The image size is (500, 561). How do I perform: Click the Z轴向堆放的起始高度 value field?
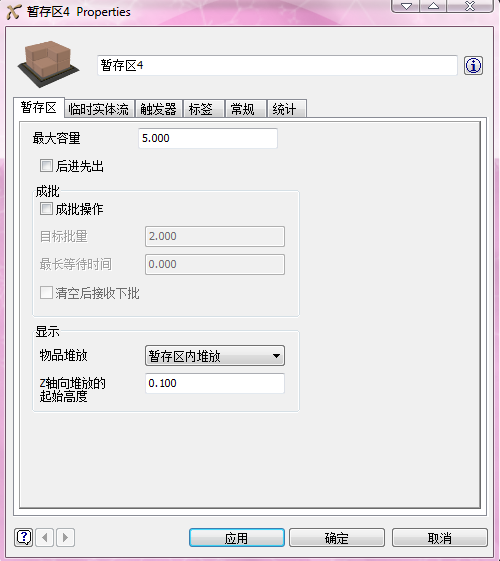pos(215,383)
